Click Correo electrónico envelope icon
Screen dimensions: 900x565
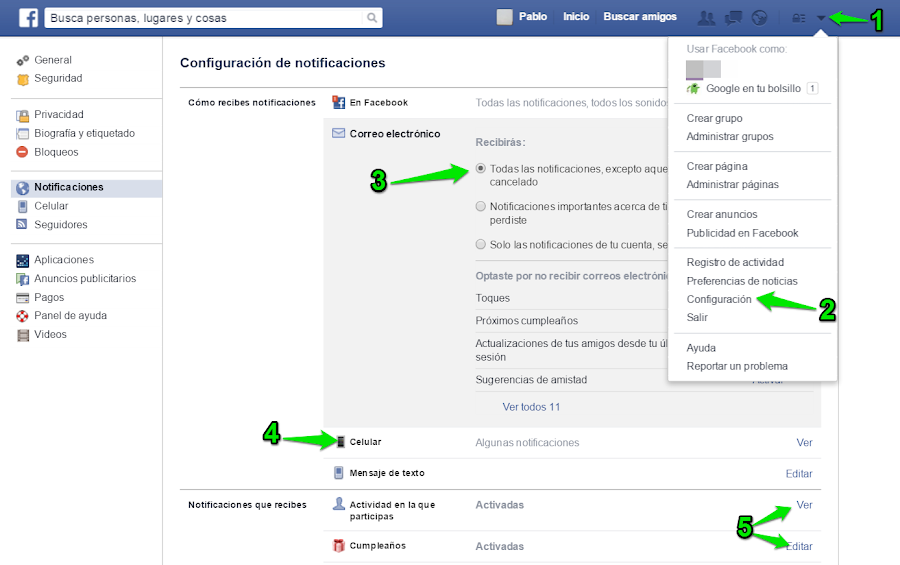tap(338, 133)
